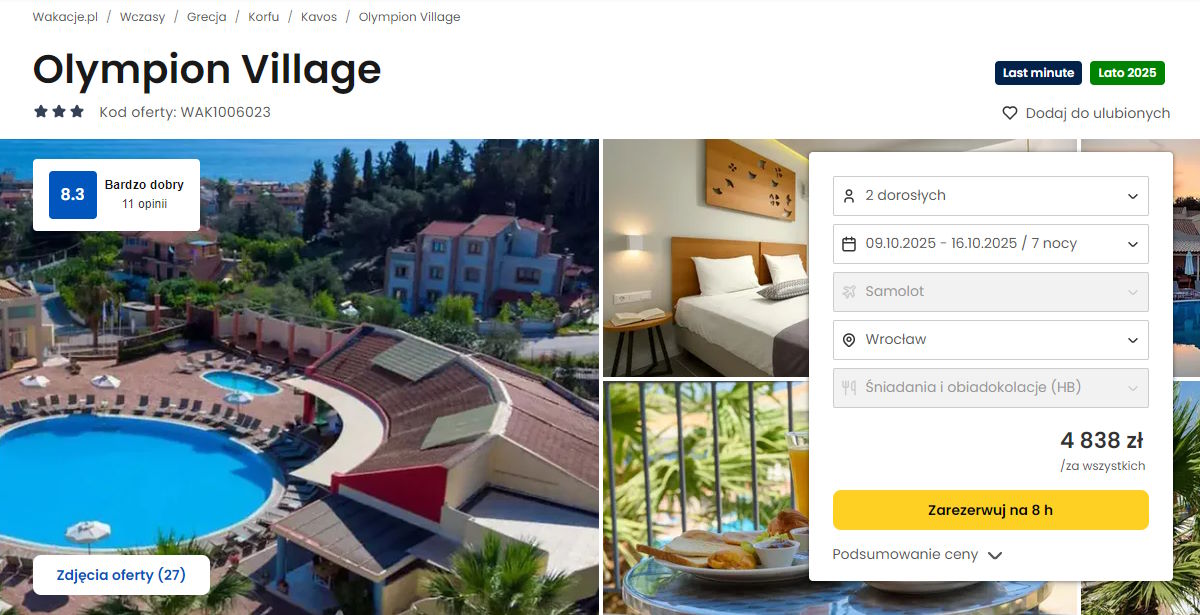Click the calendar icon in dates field
1200x615 pixels.
849,244
